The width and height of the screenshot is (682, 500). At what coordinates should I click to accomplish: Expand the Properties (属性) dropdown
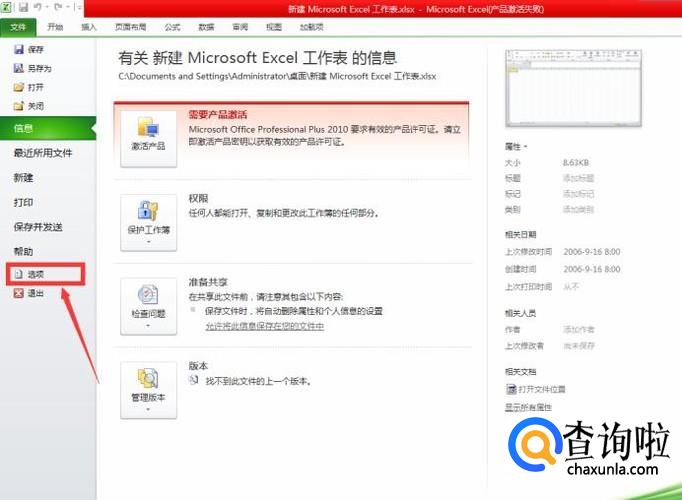[516, 147]
